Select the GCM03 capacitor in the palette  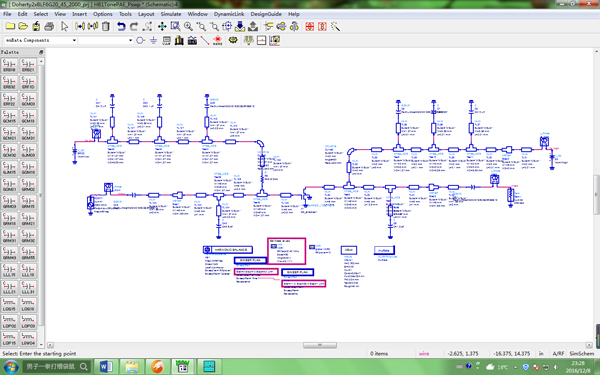pyautogui.click(x=28, y=100)
